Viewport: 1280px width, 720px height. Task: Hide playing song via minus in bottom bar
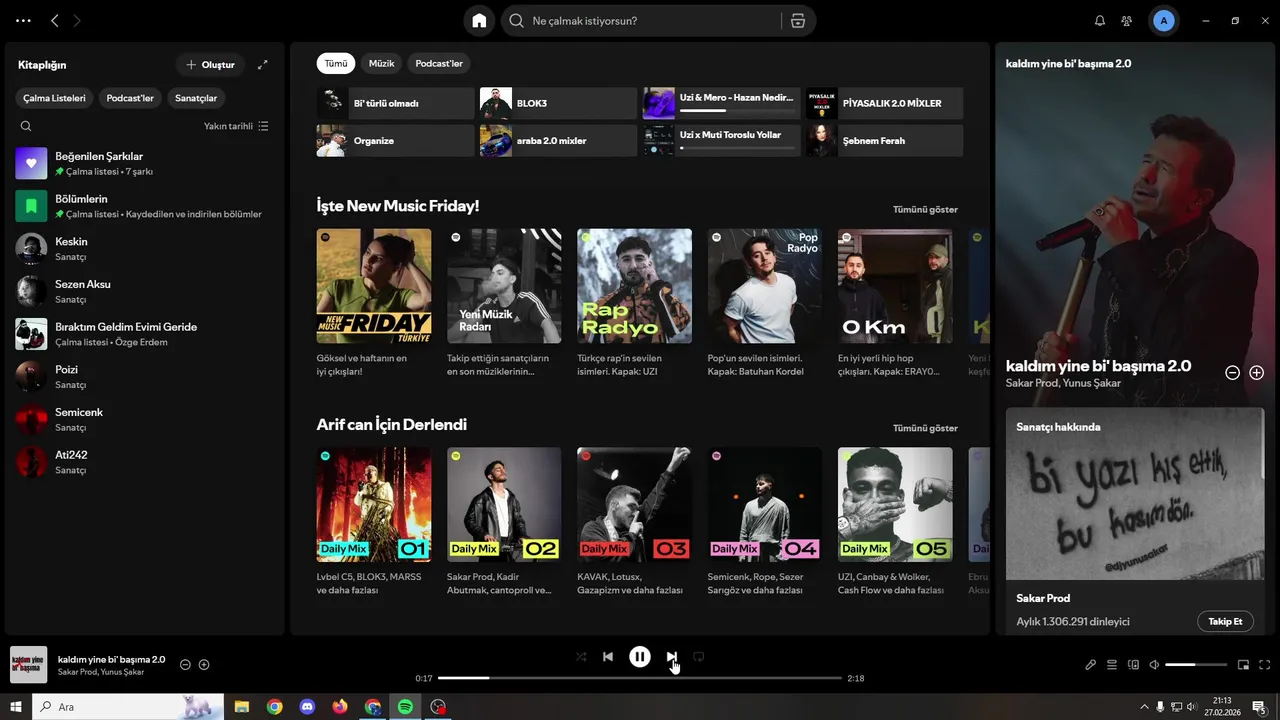pos(185,664)
